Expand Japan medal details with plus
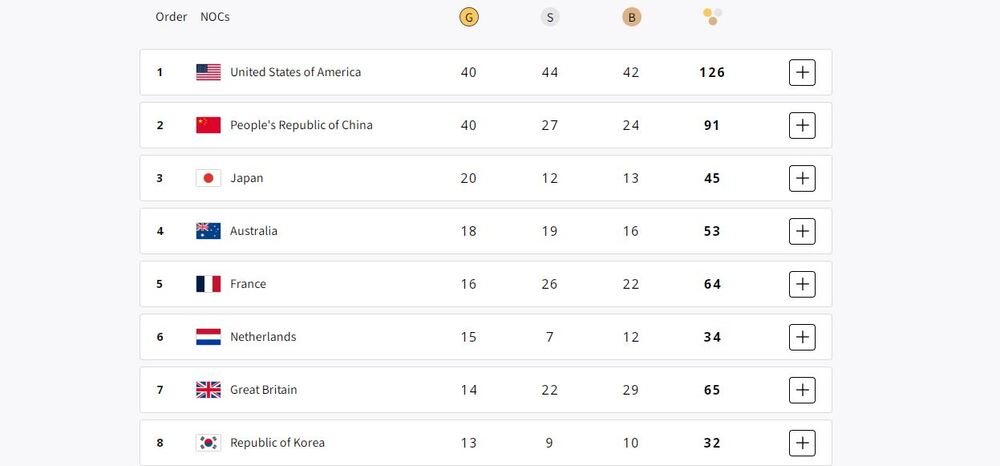 coord(802,178)
